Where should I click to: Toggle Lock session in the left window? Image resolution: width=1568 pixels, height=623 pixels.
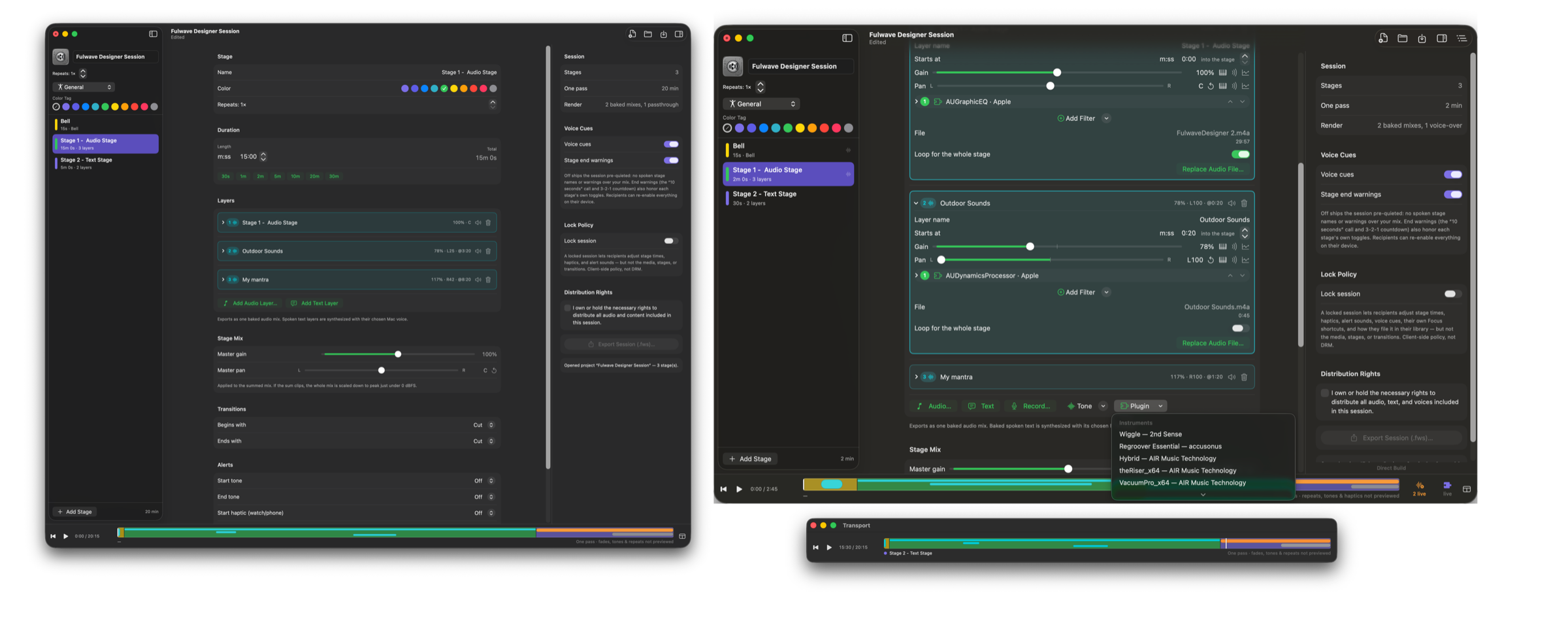coord(671,241)
